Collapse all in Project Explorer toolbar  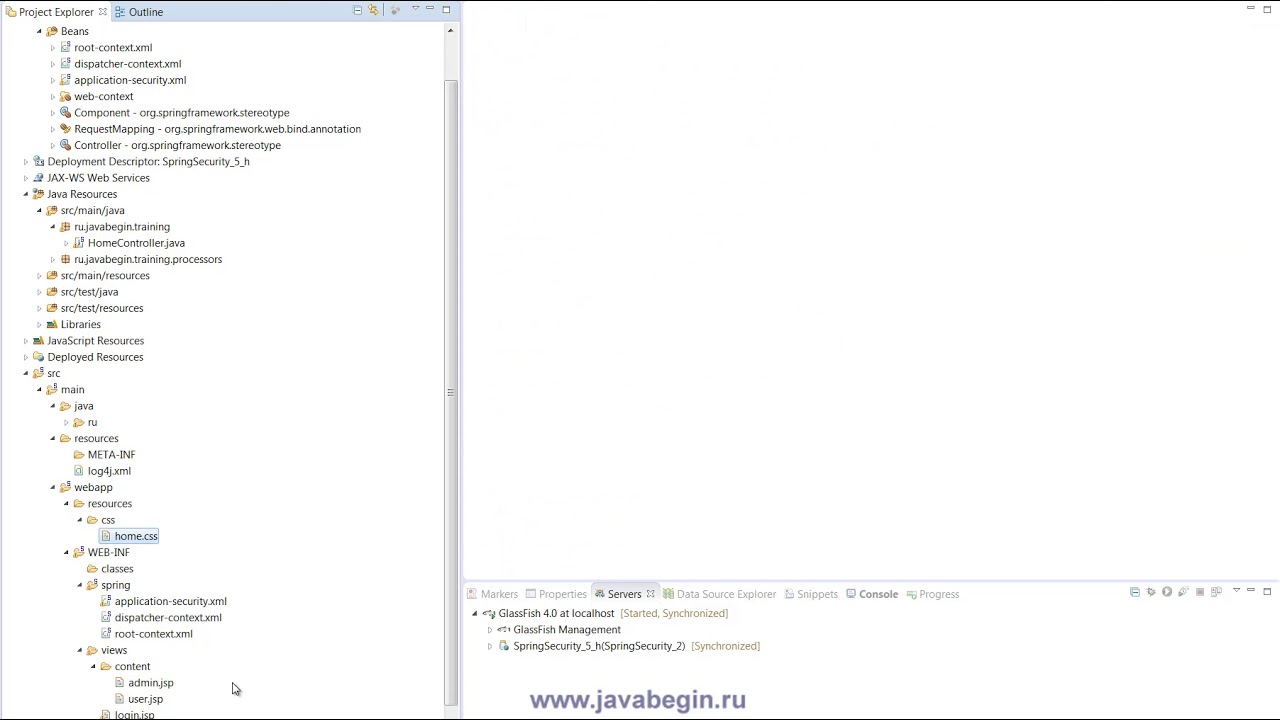(x=357, y=10)
